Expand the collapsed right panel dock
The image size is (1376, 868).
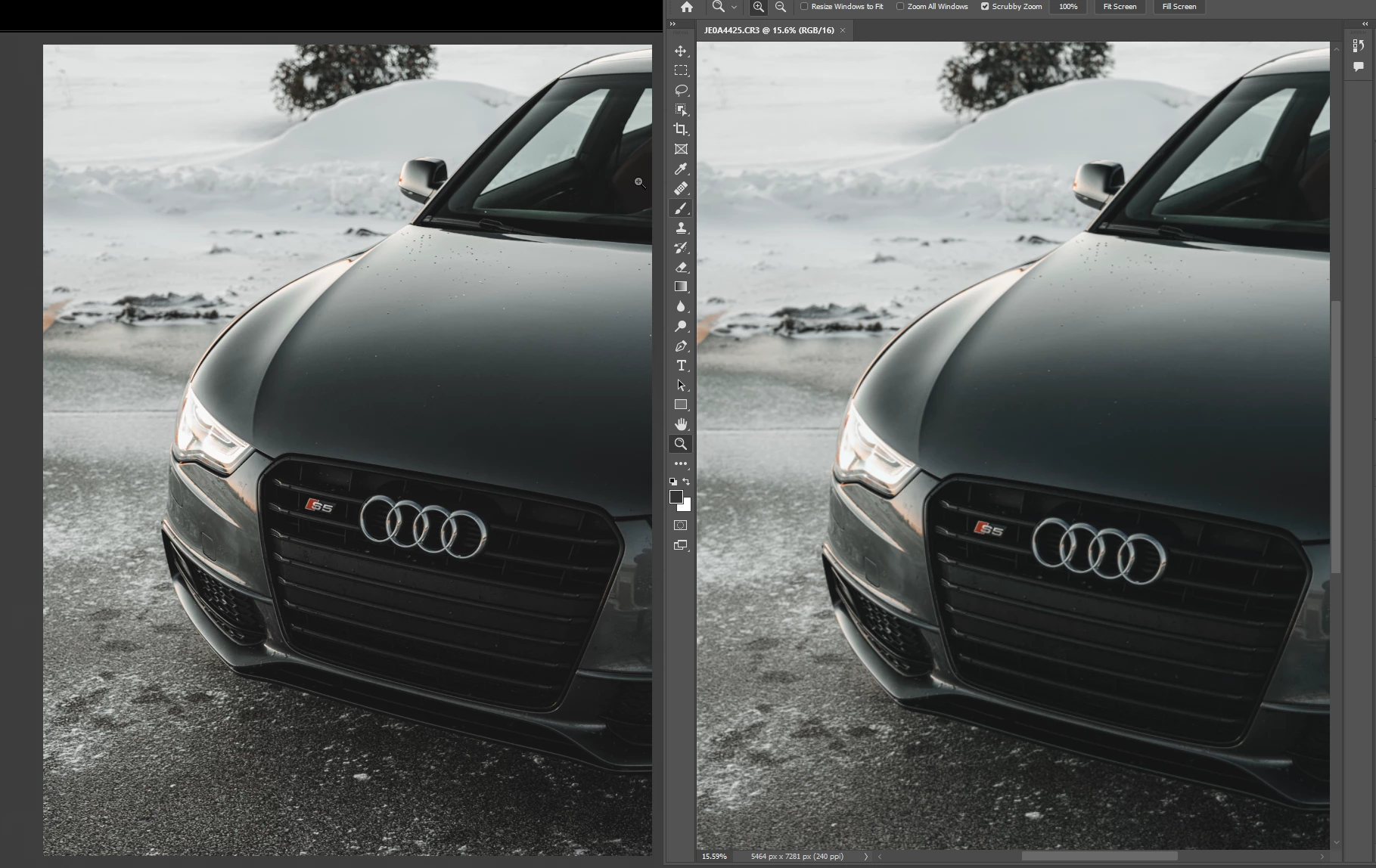click(x=1365, y=24)
